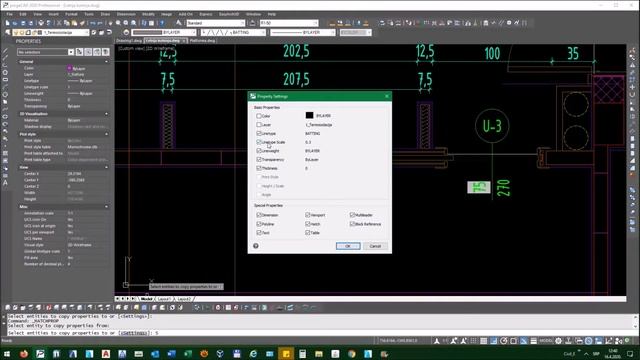Click the Paste icon in the toolbar

coord(74,23)
